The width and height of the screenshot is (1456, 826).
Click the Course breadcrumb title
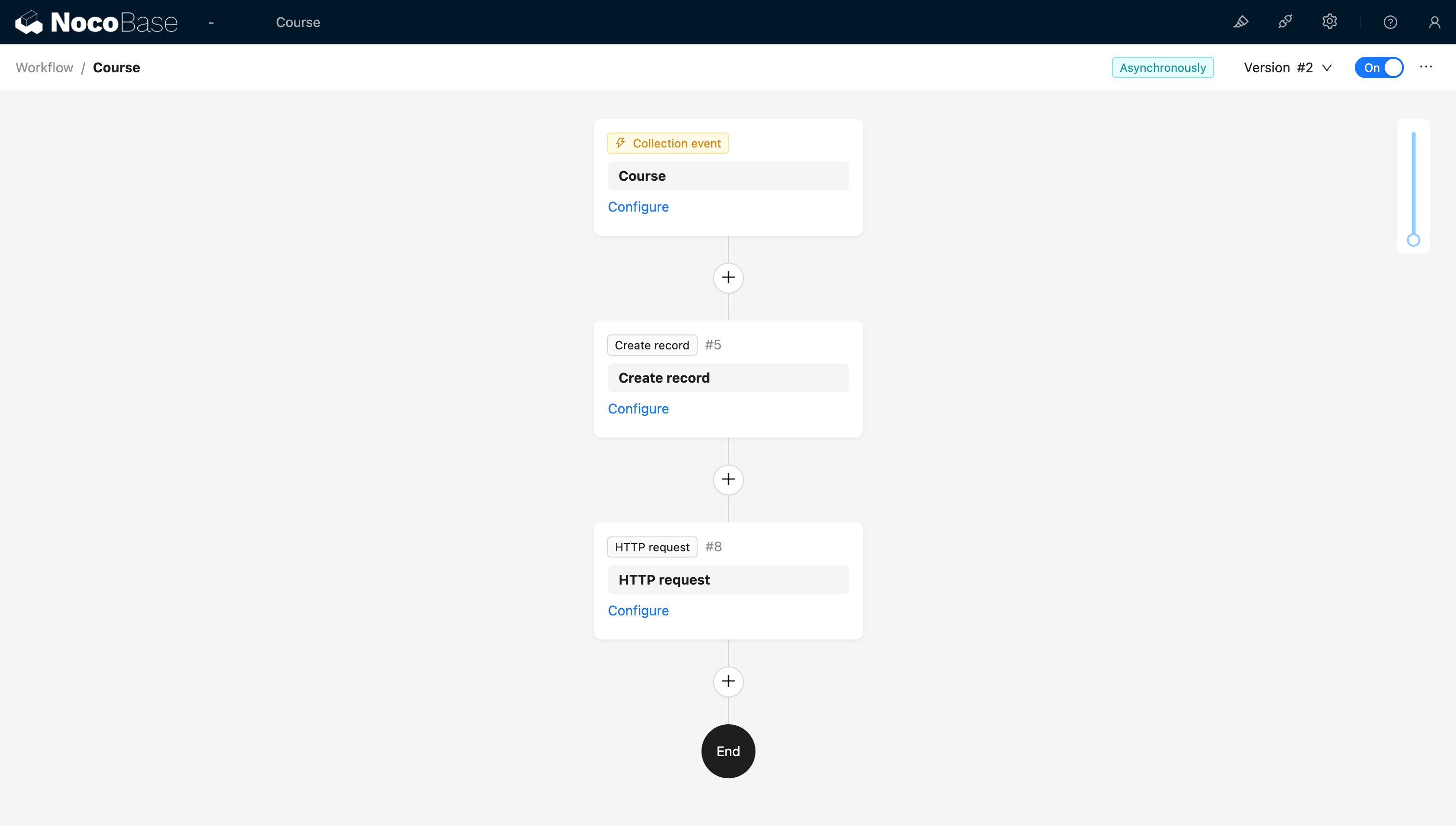click(116, 67)
